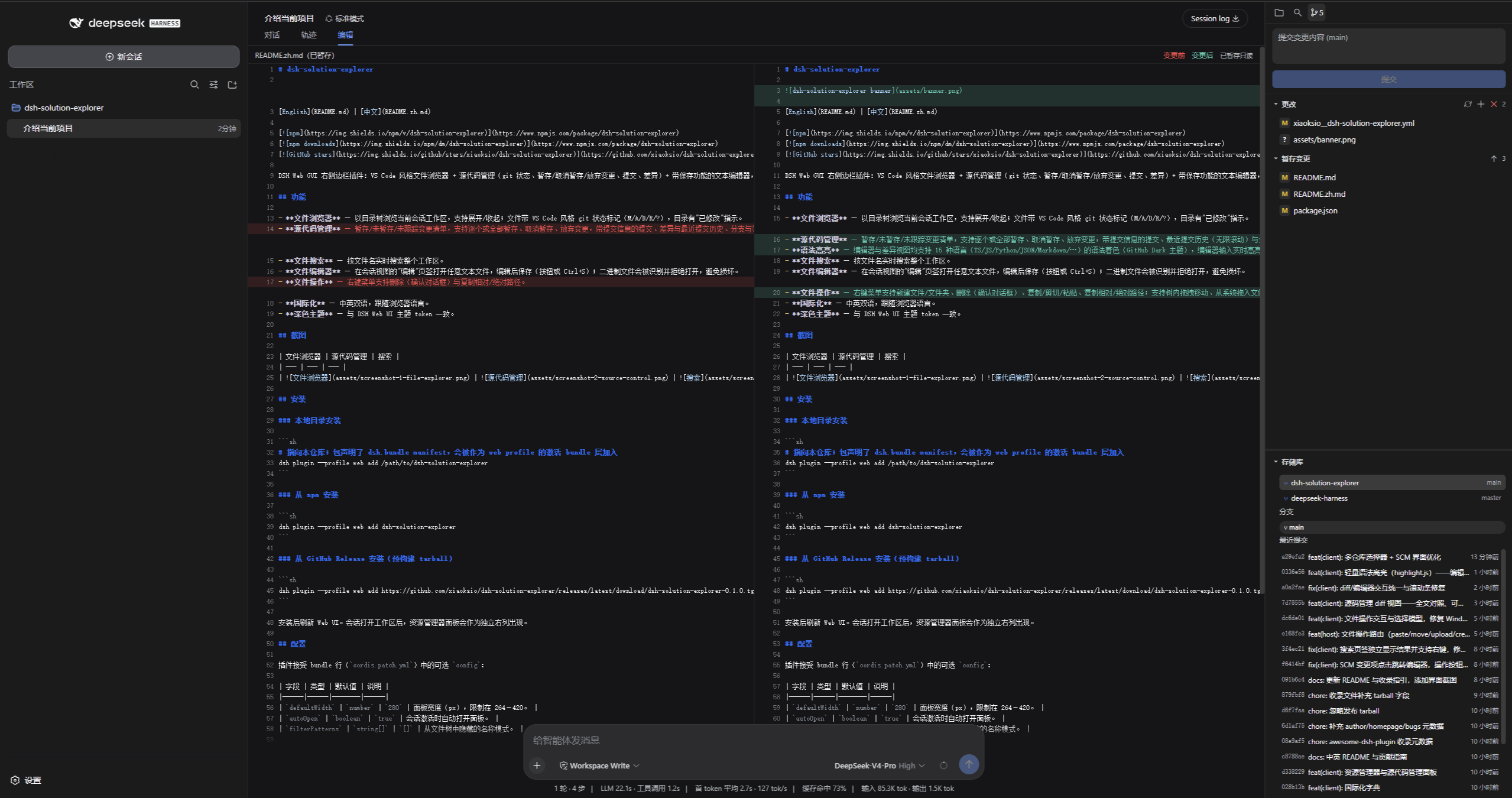Search the workspace in left sidebar
This screenshot has width=1512, height=798.
[194, 85]
